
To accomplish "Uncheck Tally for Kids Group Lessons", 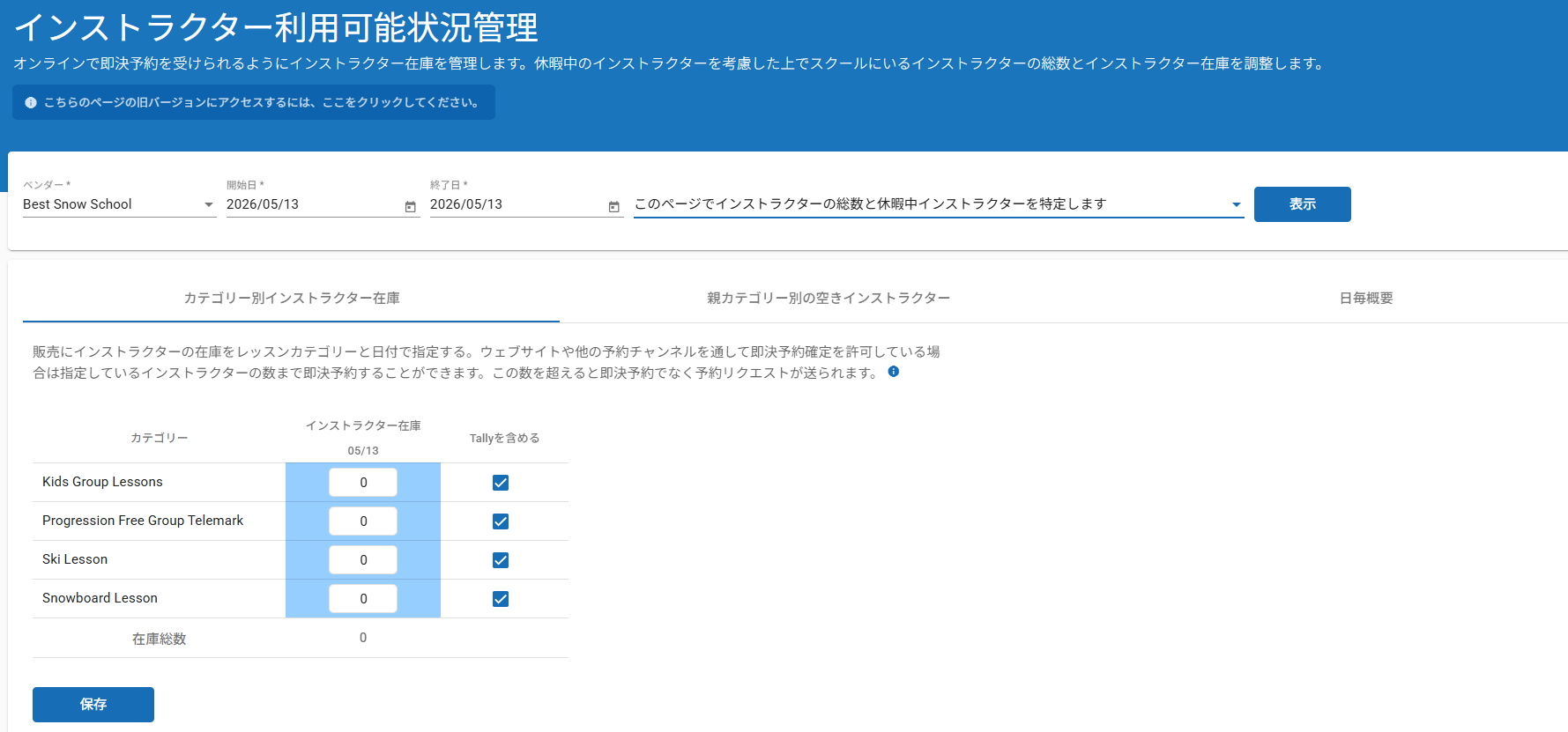I will pyautogui.click(x=501, y=483).
